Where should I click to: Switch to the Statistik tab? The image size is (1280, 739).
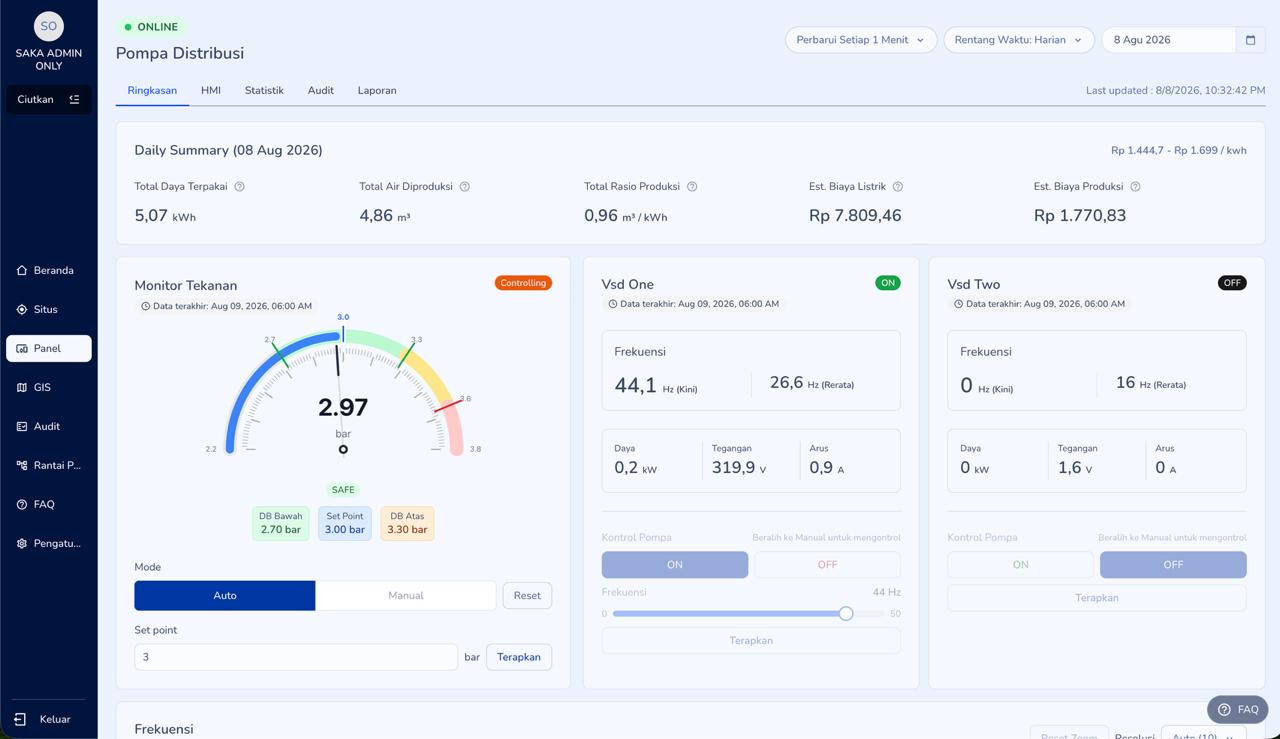(x=264, y=90)
